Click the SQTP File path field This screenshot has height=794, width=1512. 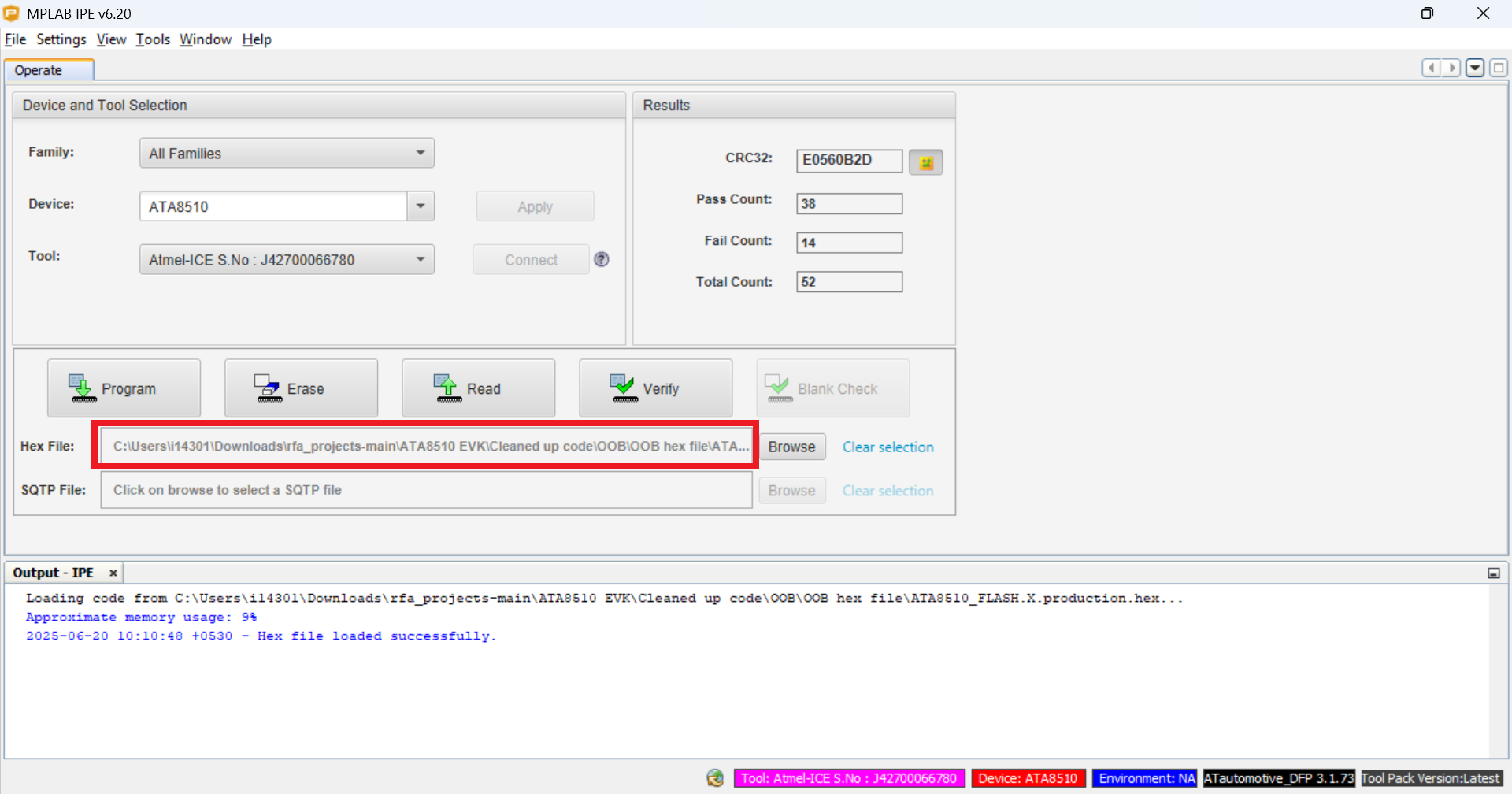pos(426,490)
